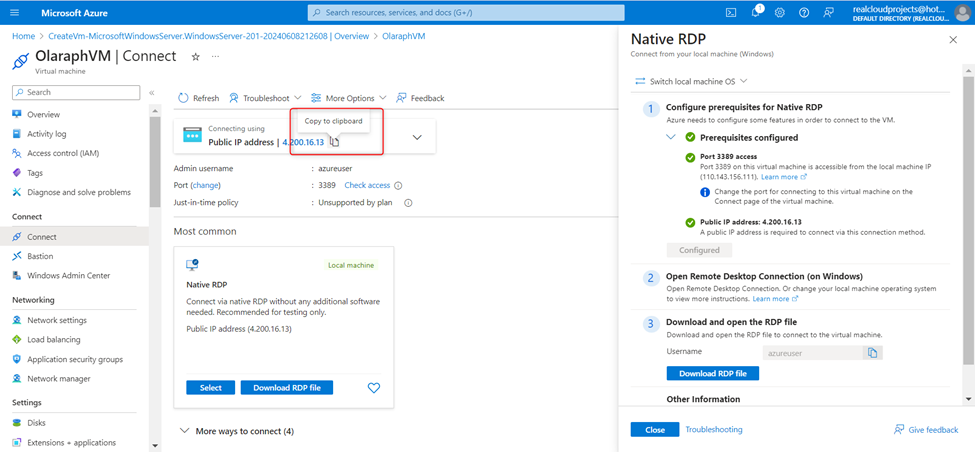The image size is (975, 452).
Task: Open the notifications bell
Action: click(756, 13)
